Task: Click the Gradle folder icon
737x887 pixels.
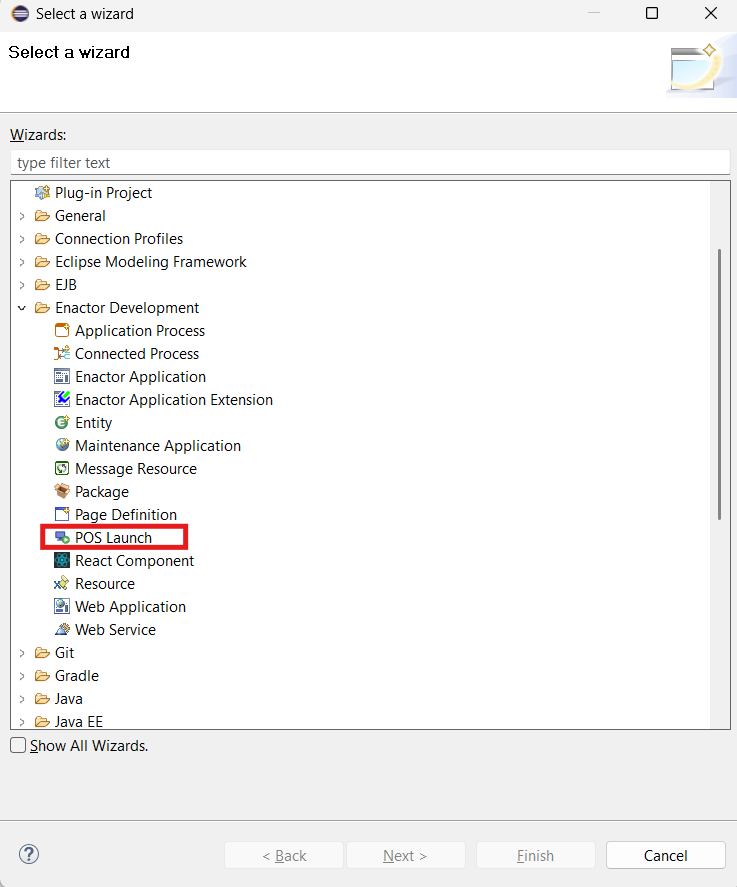Action: [42, 676]
